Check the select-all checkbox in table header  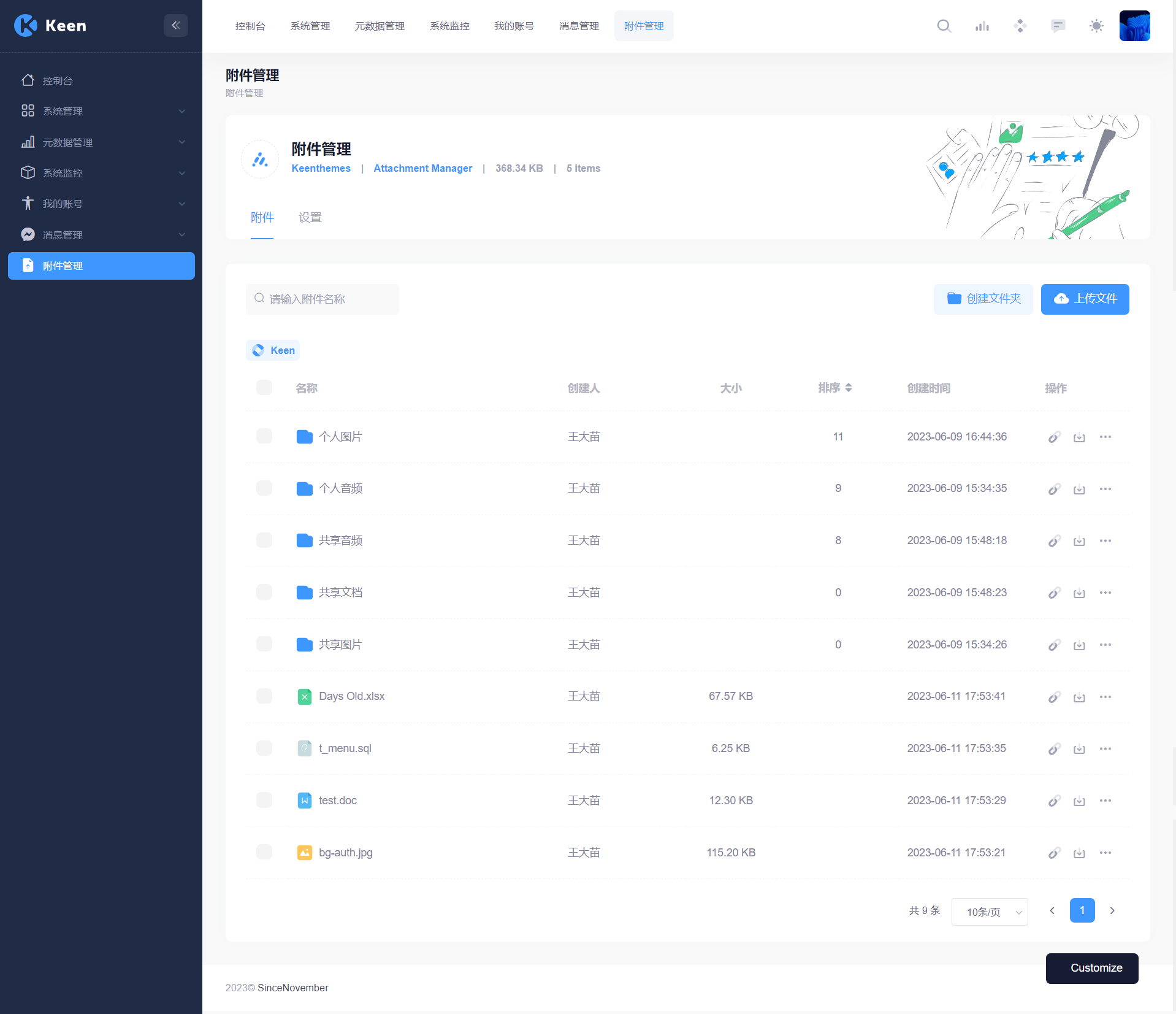click(264, 388)
